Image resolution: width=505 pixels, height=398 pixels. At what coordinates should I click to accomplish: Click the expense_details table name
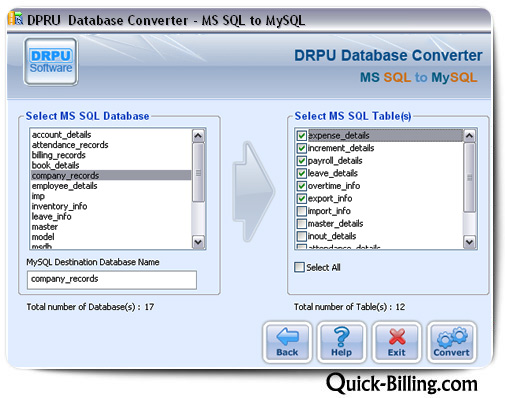pos(339,136)
